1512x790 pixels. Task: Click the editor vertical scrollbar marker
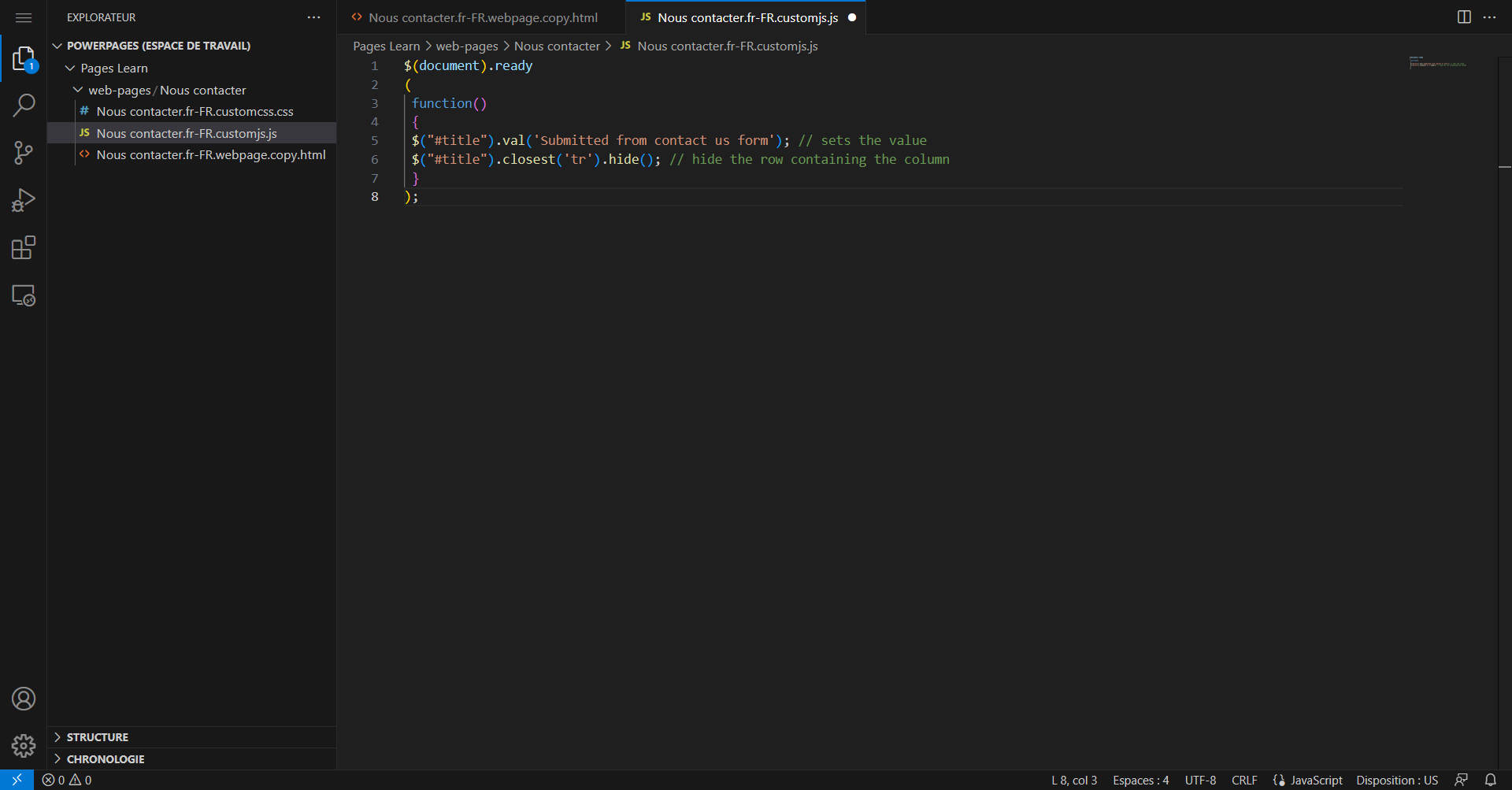pos(1505,167)
